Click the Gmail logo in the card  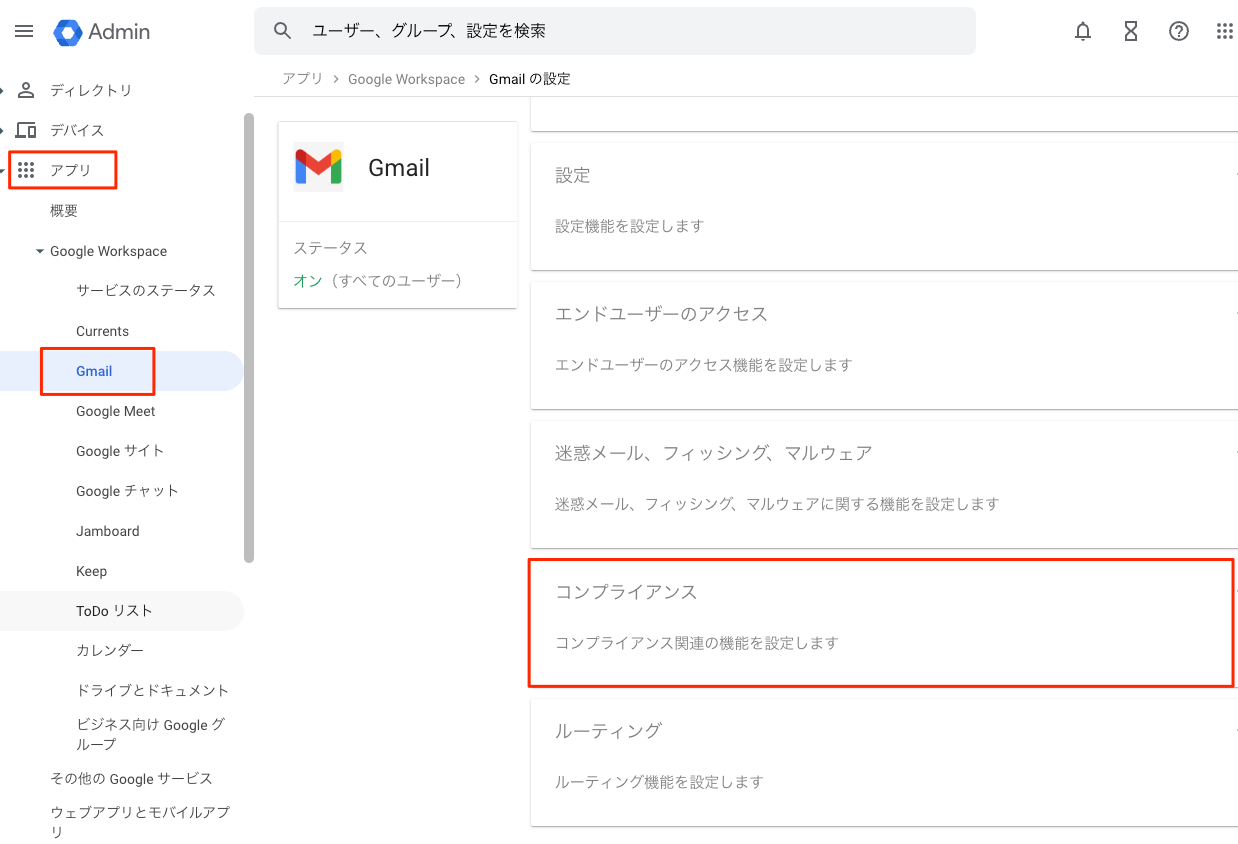click(318, 167)
